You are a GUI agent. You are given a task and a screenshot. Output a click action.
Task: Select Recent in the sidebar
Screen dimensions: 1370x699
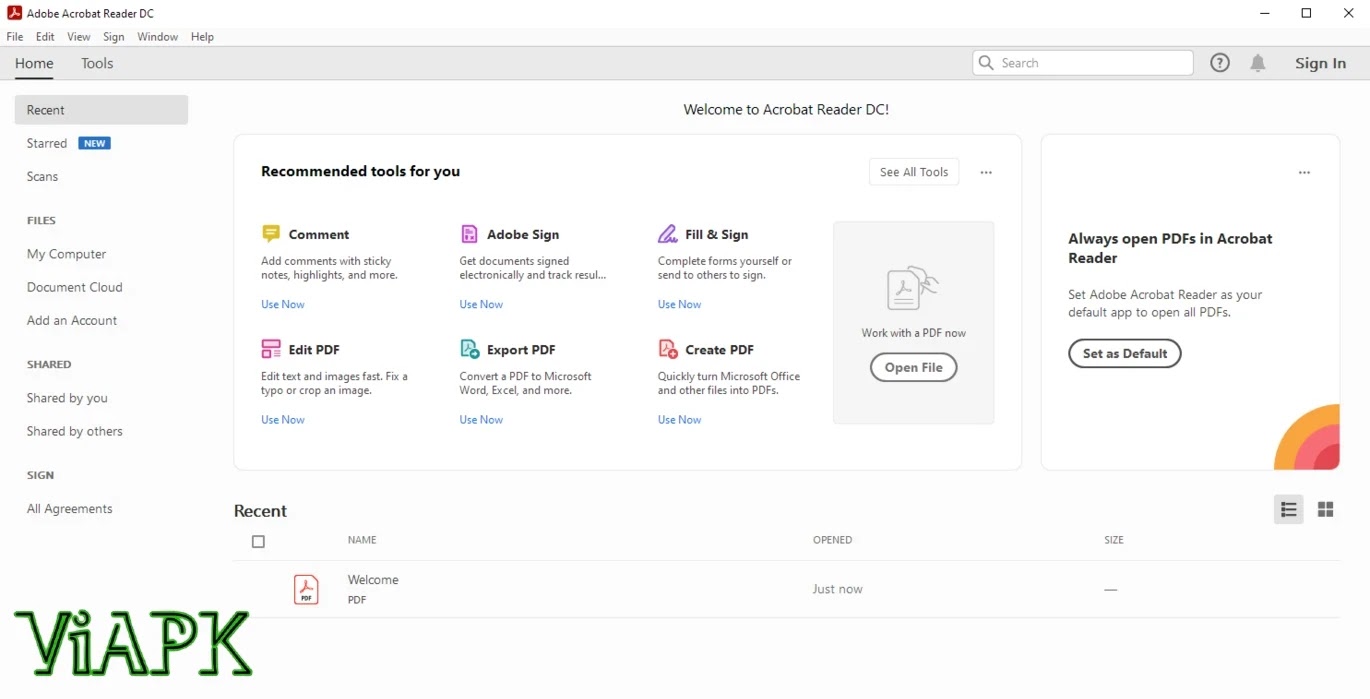tap(101, 110)
